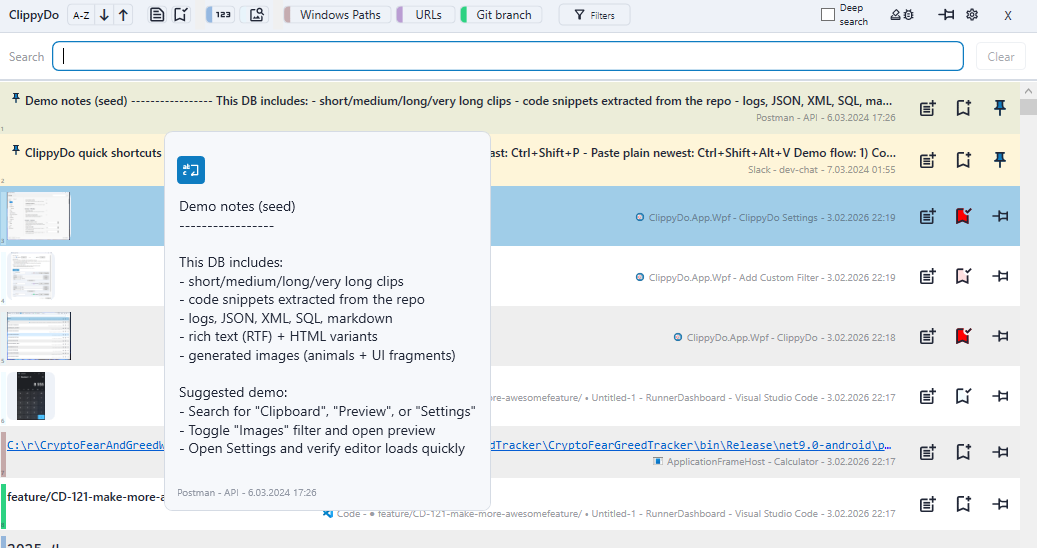This screenshot has width=1037, height=548.
Task: Unpin the Demo notes (seed) clip
Action: (x=1000, y=108)
